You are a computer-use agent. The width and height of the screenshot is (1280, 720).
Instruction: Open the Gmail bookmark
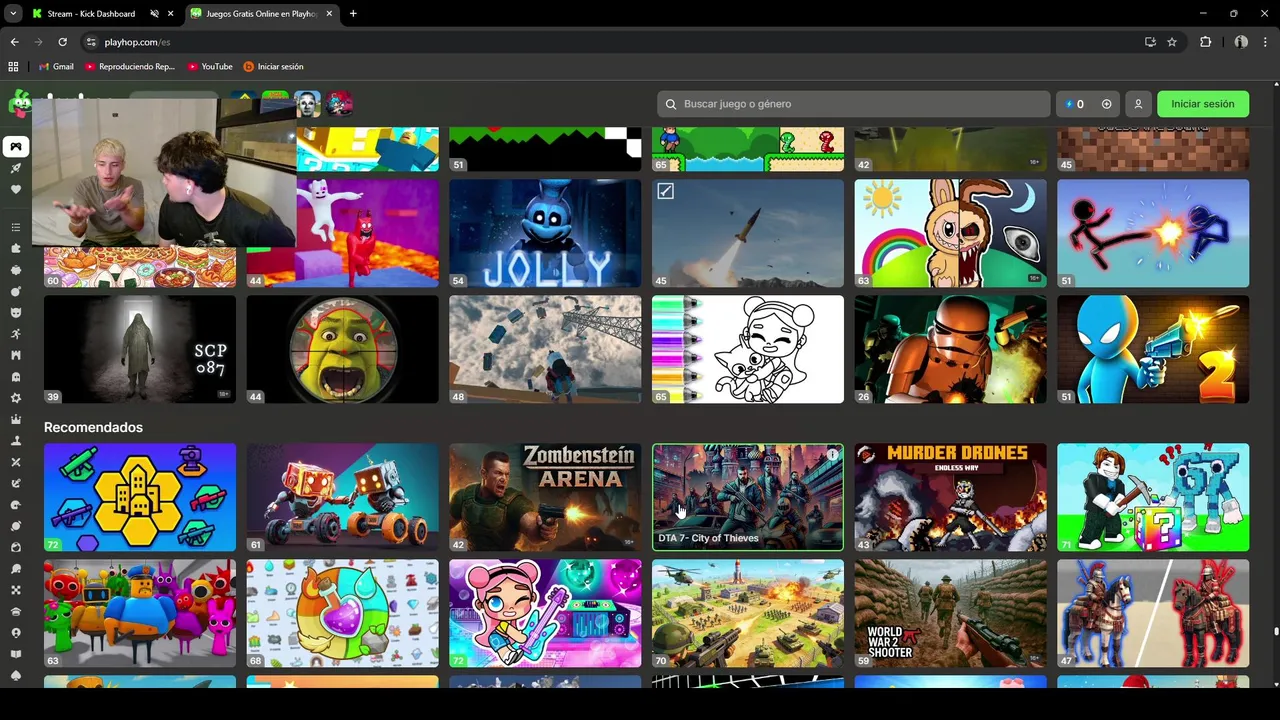click(x=56, y=66)
